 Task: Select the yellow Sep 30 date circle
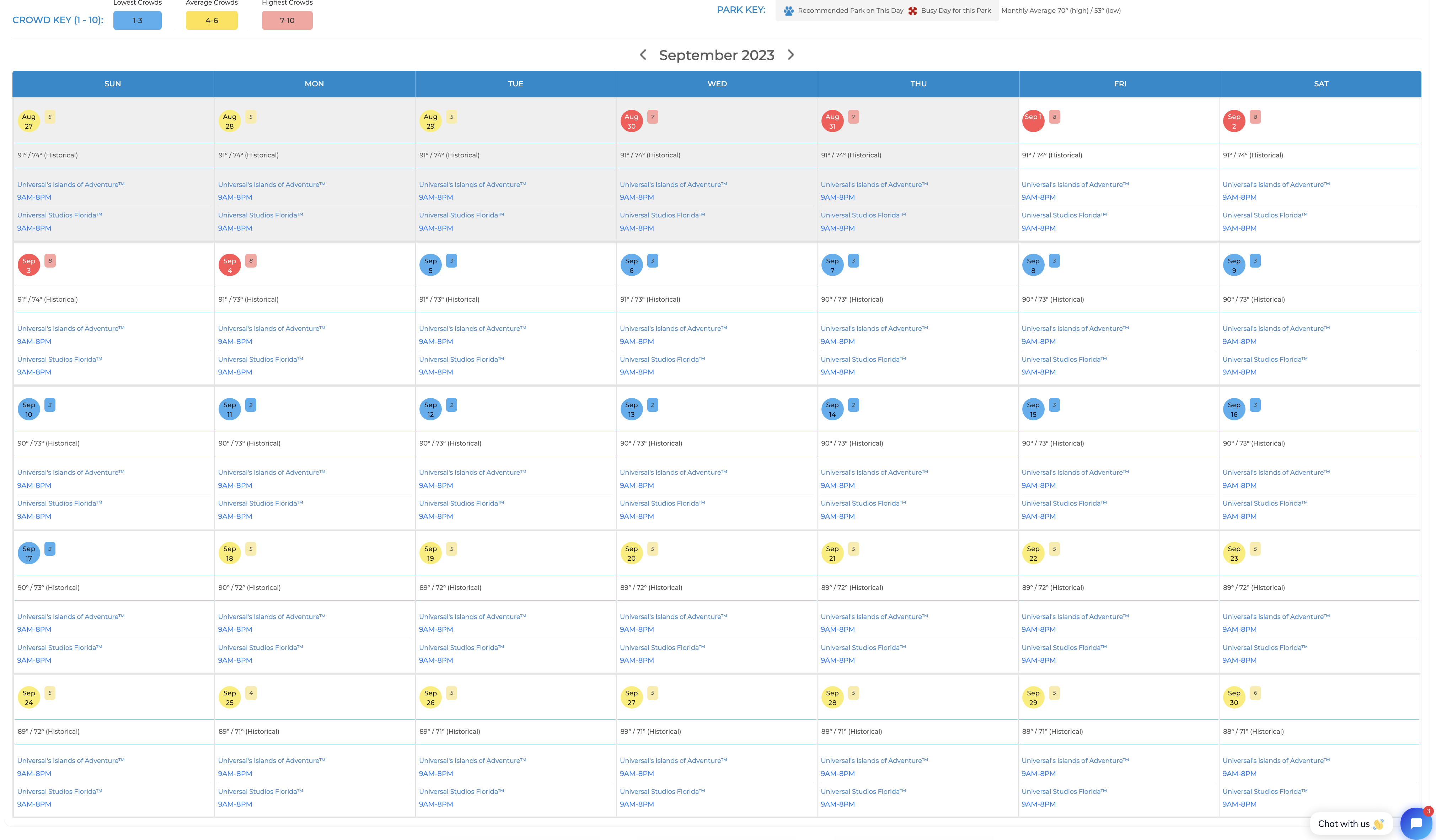[x=1234, y=697]
